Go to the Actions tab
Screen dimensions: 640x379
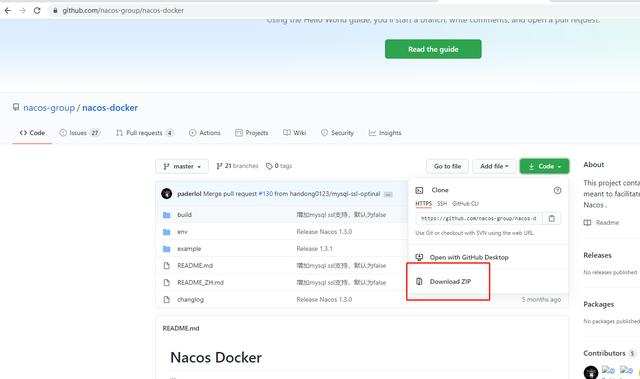tap(204, 133)
